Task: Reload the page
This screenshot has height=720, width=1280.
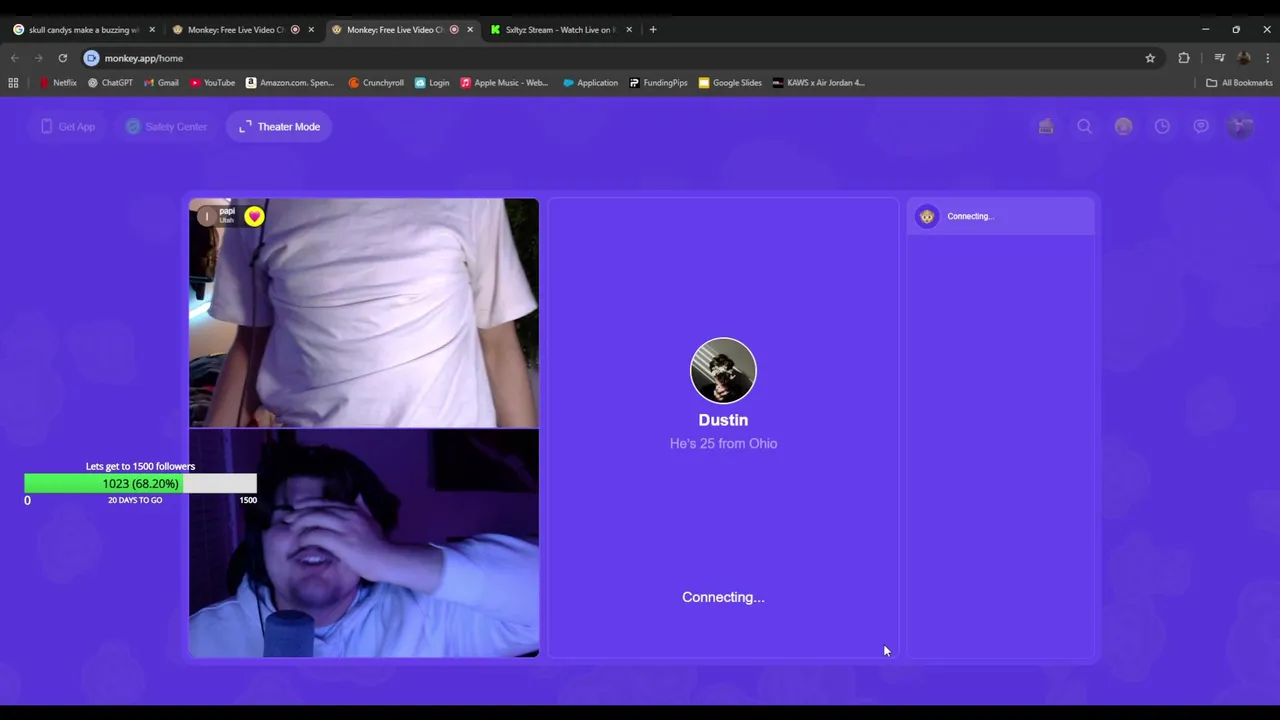Action: click(62, 58)
